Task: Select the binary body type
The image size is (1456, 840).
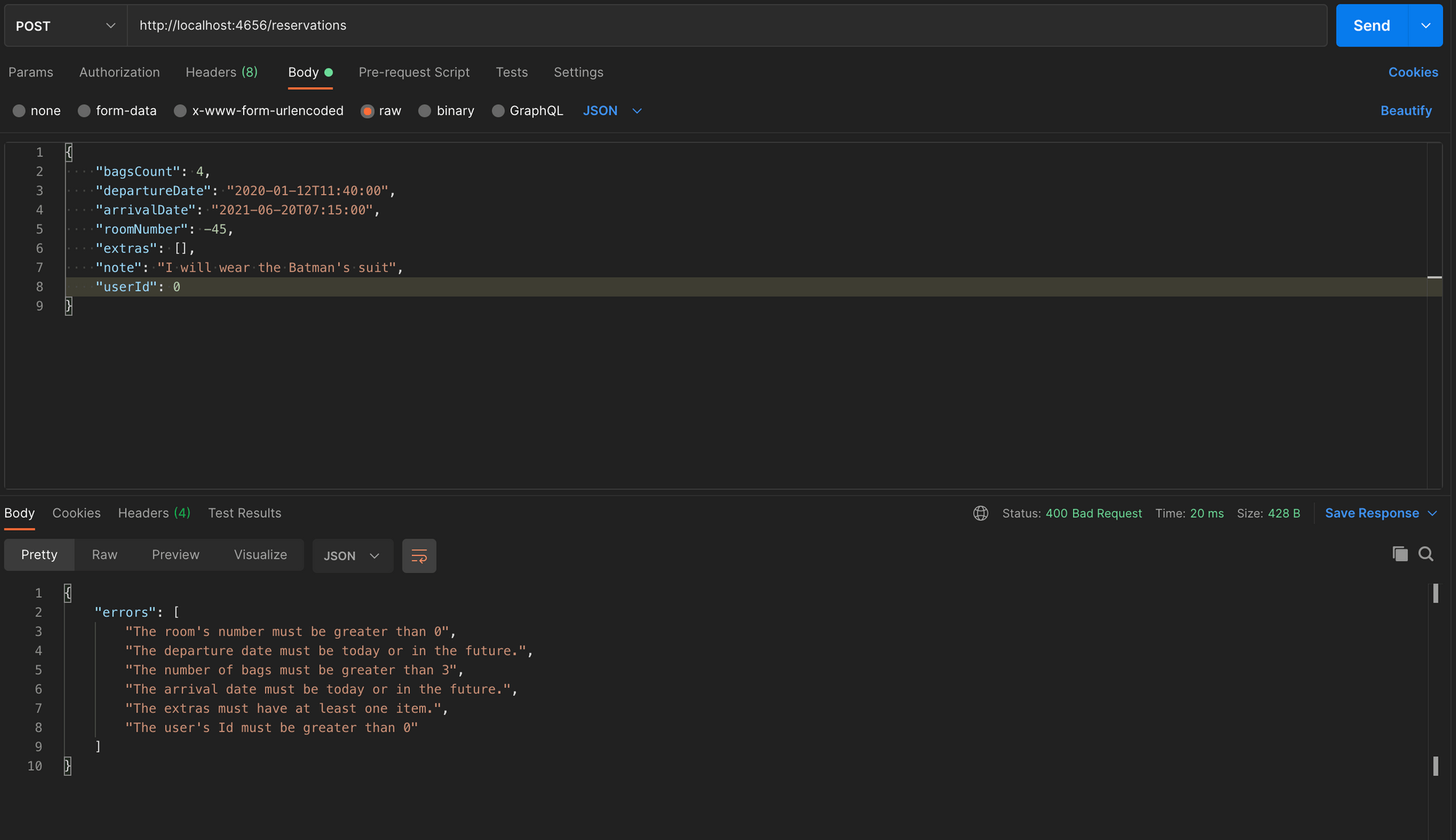Action: coord(446,111)
